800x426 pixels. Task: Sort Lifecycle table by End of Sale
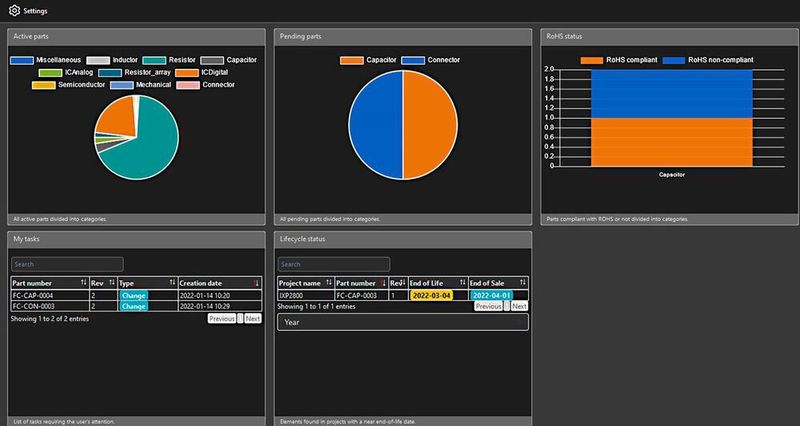pyautogui.click(x=498, y=283)
